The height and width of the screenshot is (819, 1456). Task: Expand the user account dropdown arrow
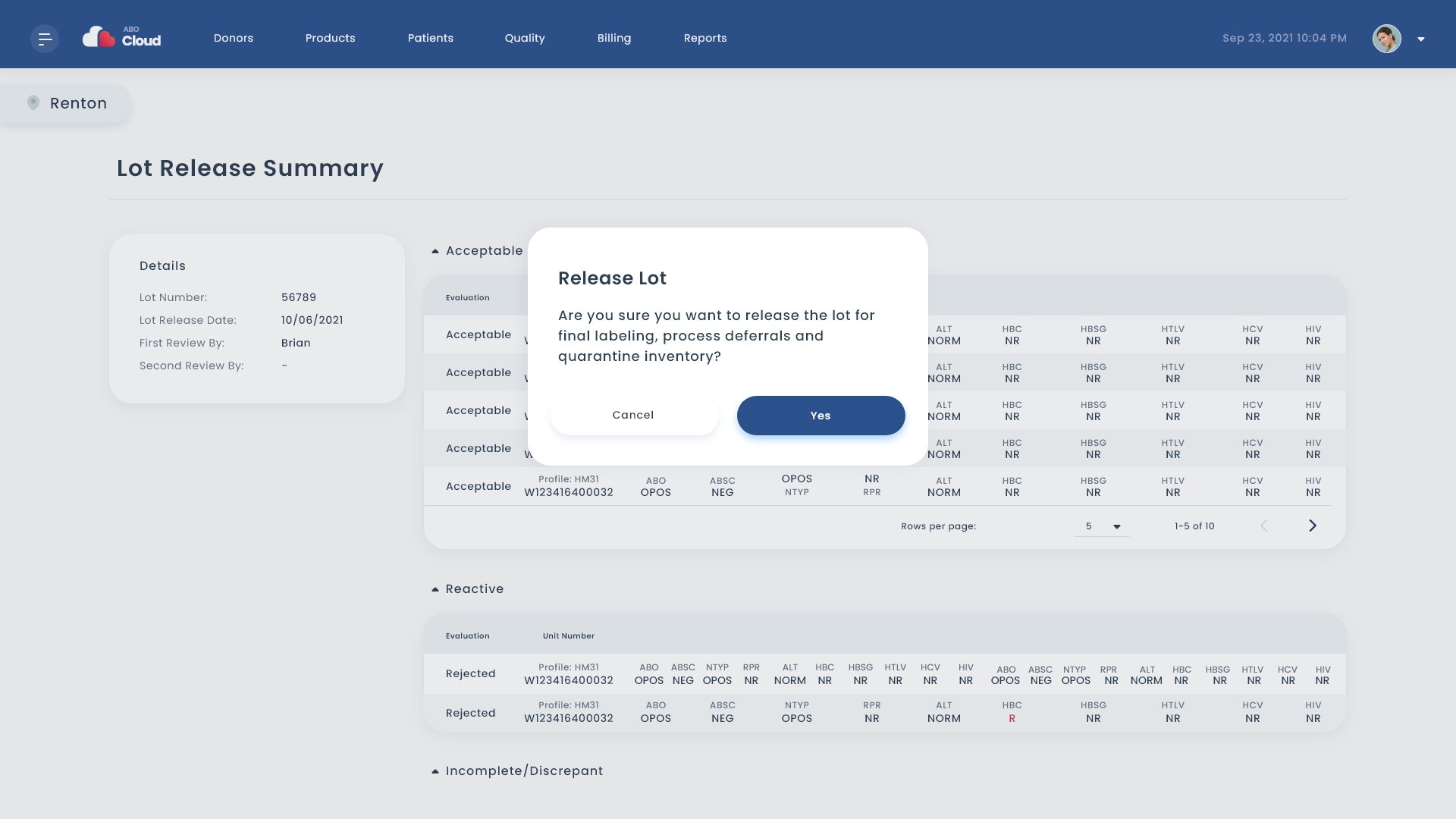click(x=1421, y=39)
